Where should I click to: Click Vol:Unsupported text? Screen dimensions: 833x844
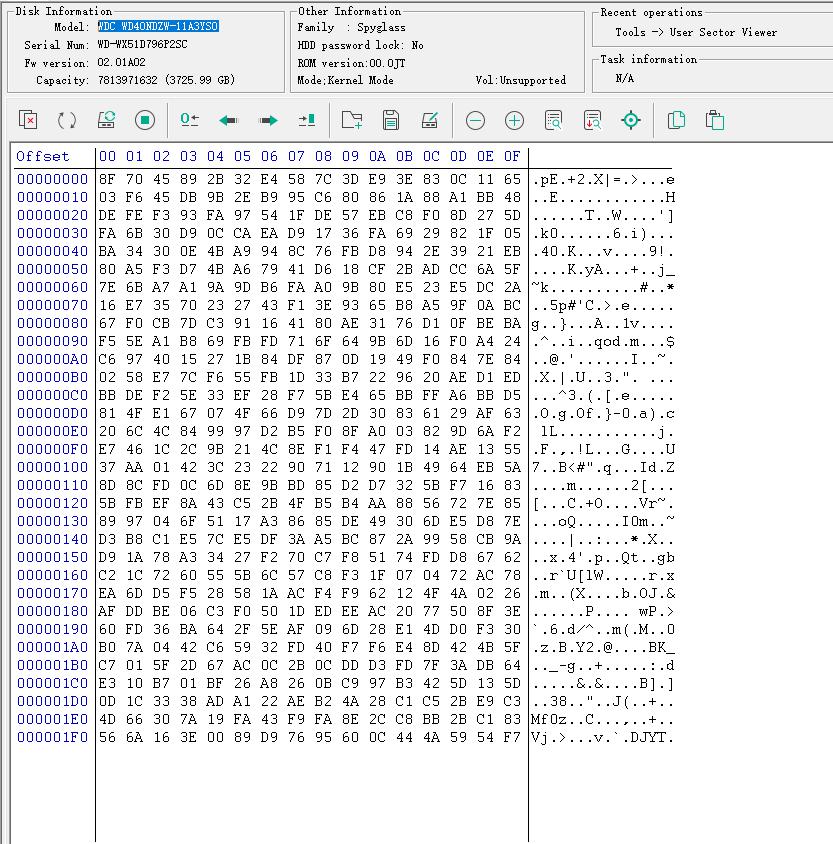[x=521, y=80]
